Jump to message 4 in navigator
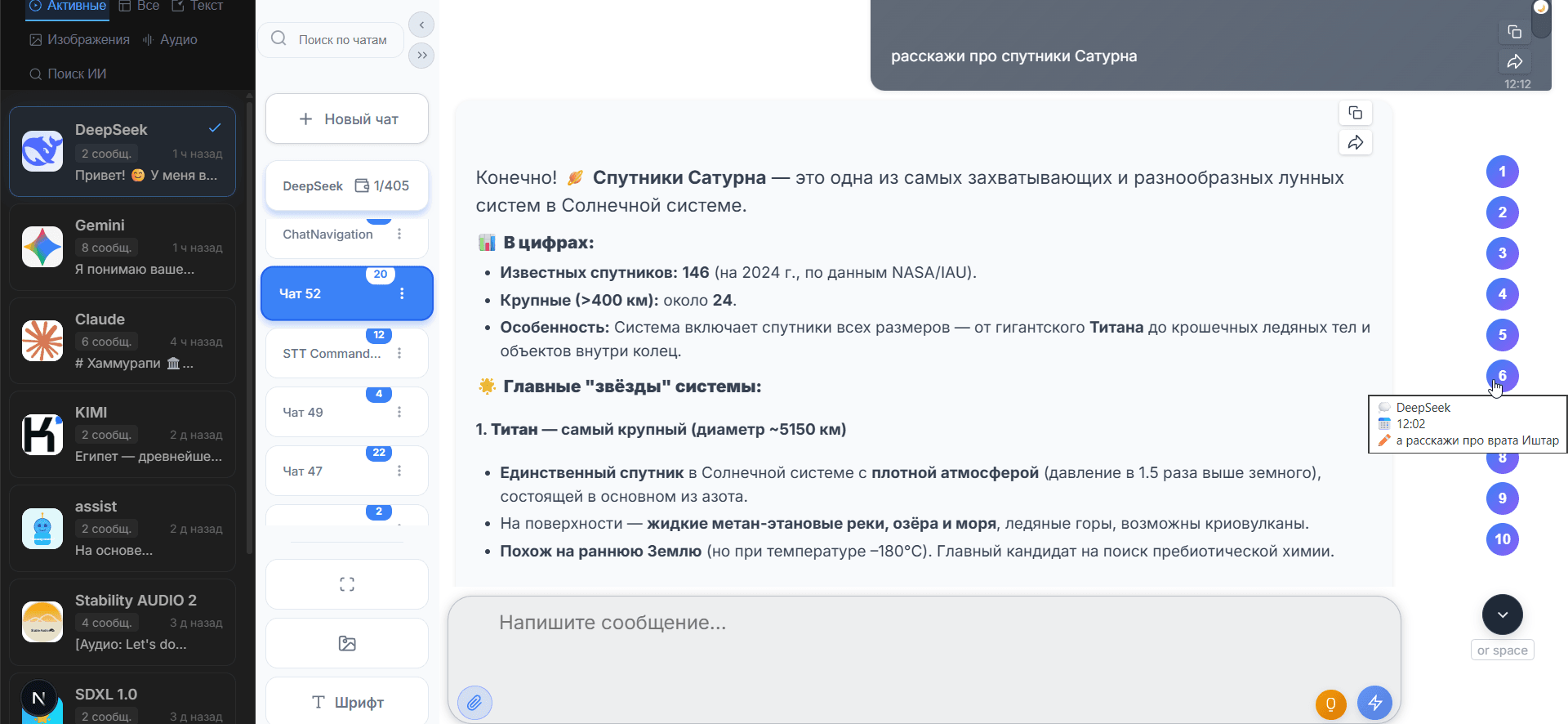The image size is (1568, 724). click(x=1503, y=294)
